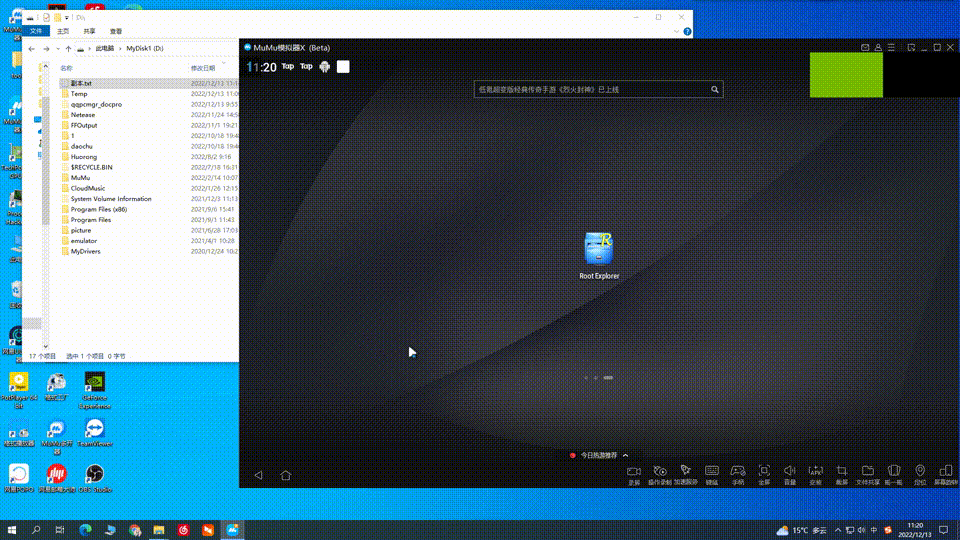
Task: Open volume control in MuMu toolbar
Action: click(790, 475)
